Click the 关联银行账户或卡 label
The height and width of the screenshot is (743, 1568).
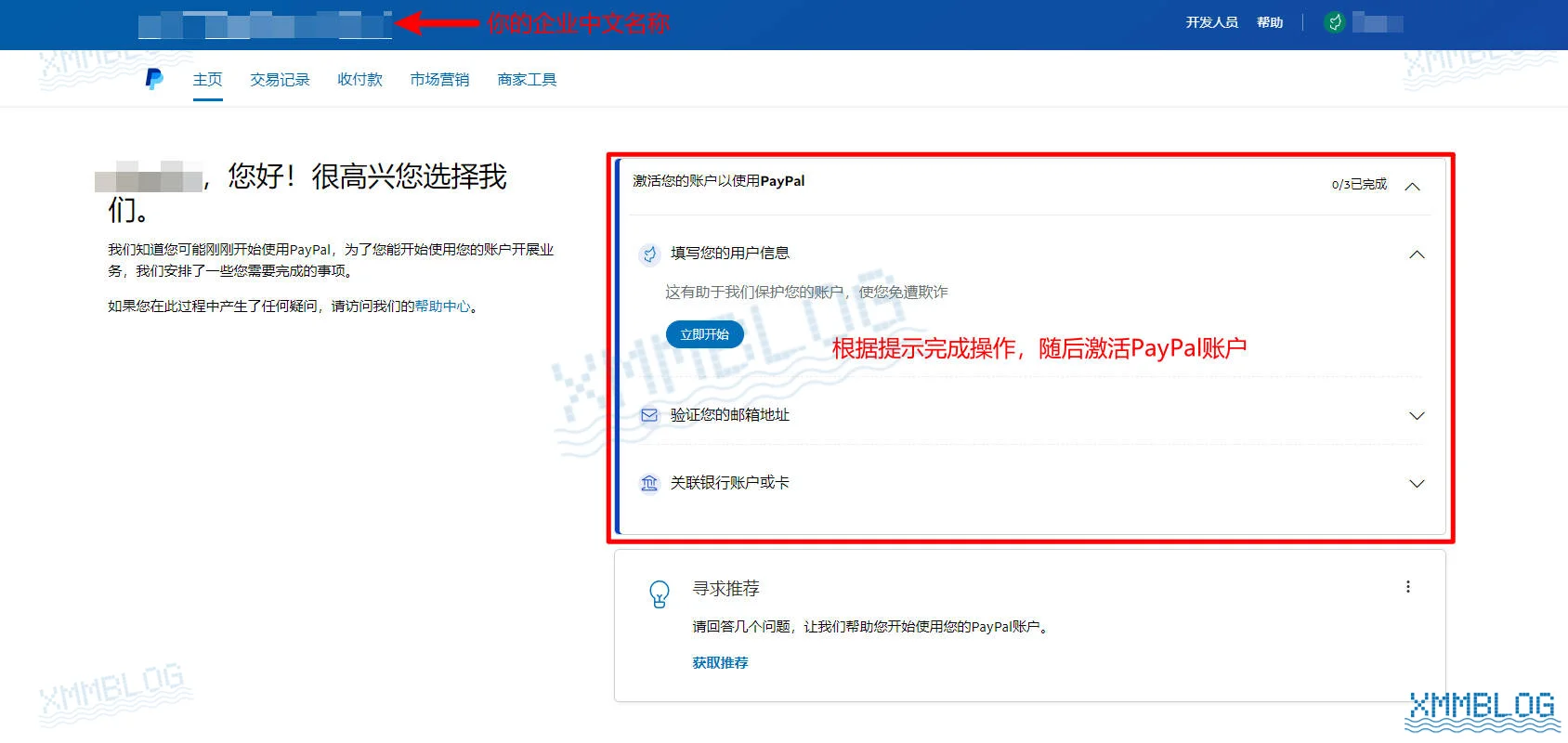(730, 482)
